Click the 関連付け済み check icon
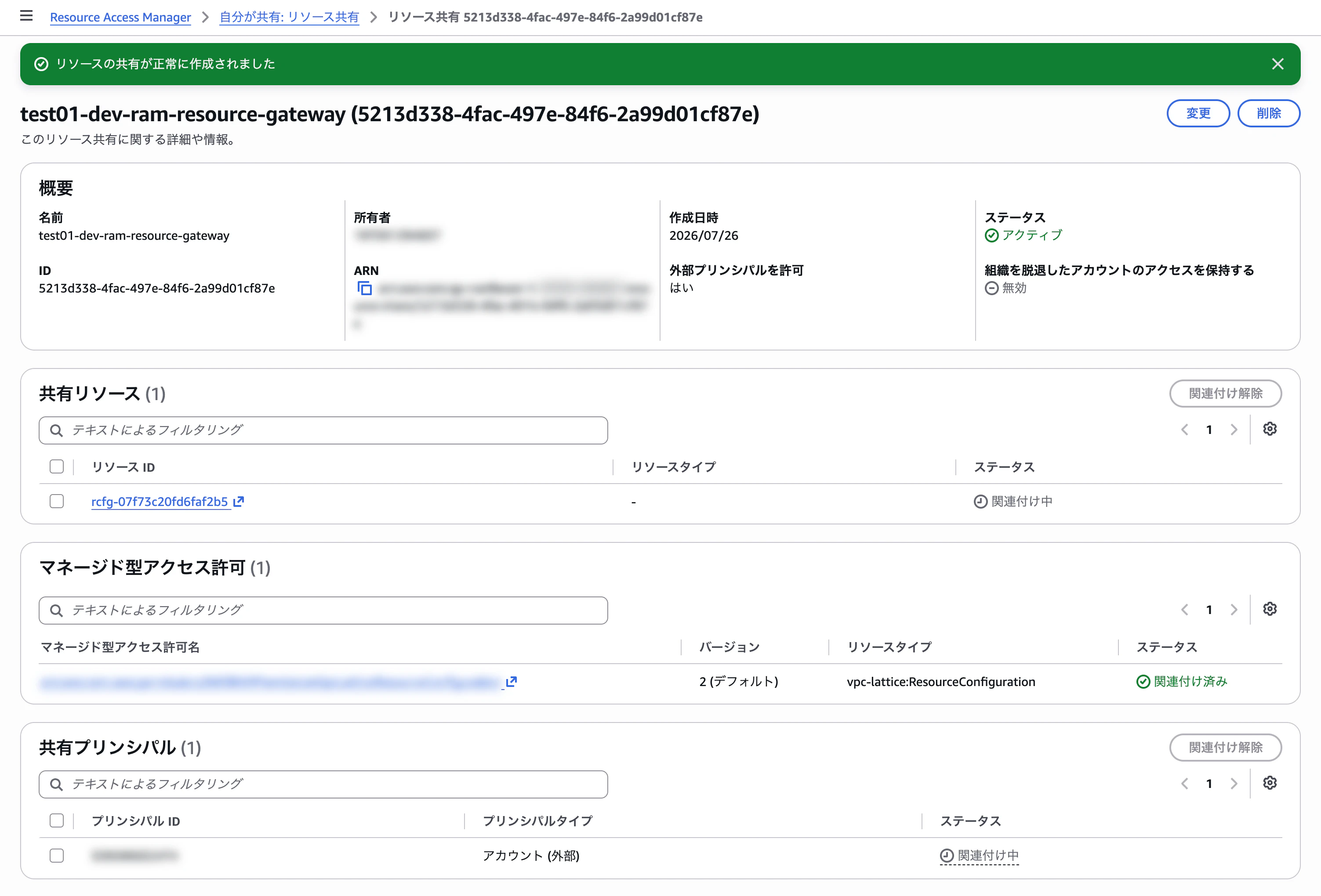 point(1143,682)
